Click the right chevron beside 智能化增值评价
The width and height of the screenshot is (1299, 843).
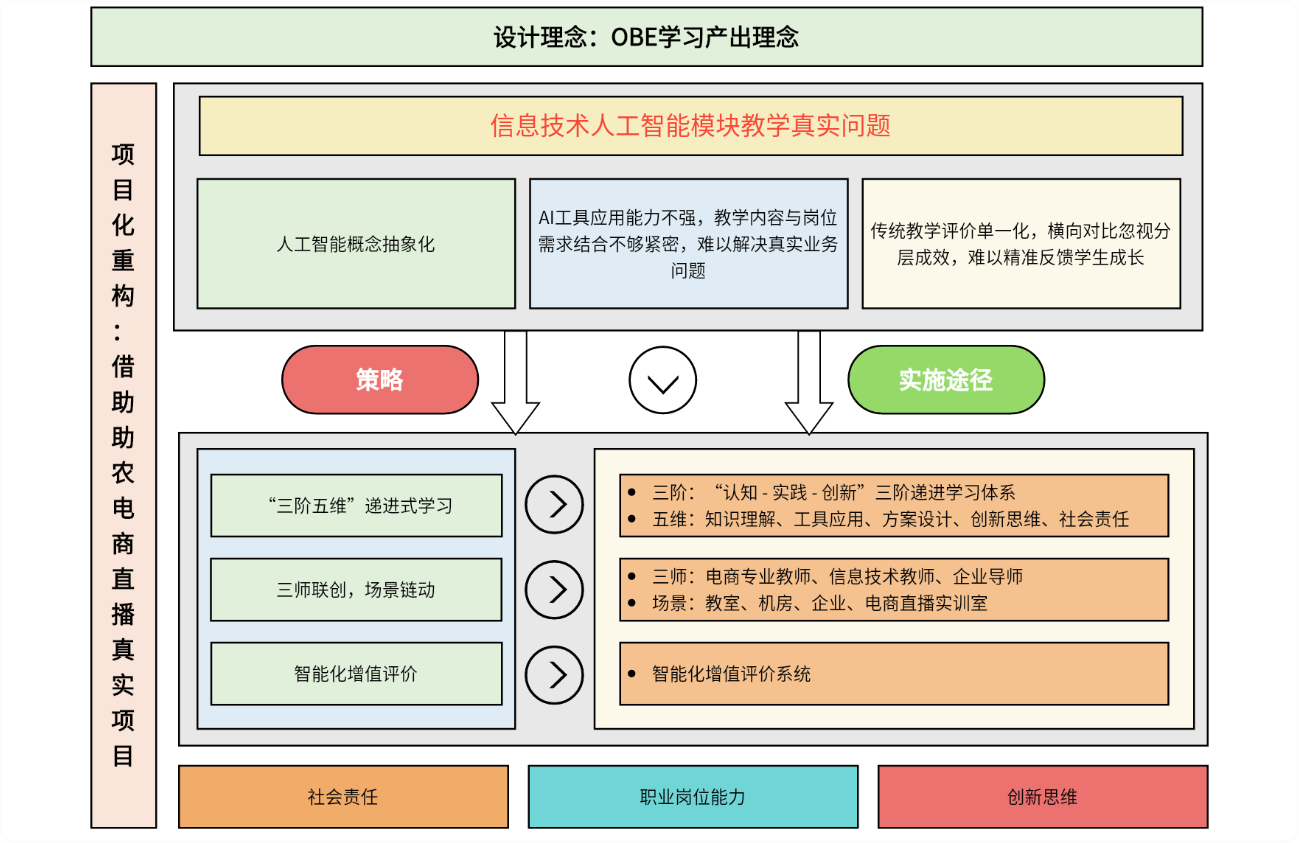[x=554, y=674]
